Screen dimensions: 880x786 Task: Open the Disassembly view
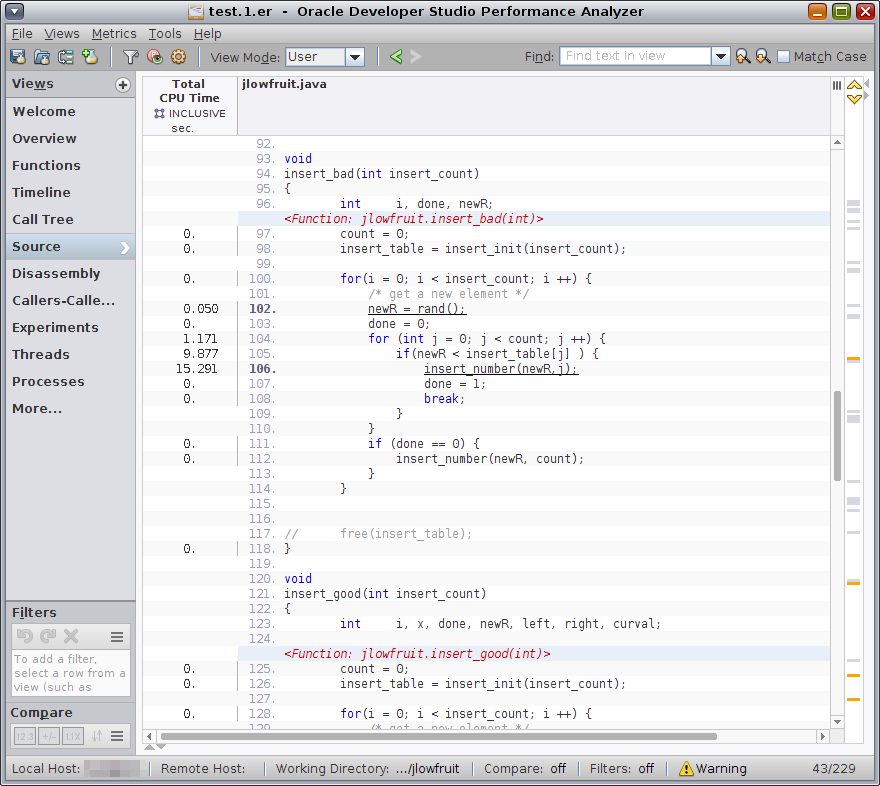(x=56, y=274)
